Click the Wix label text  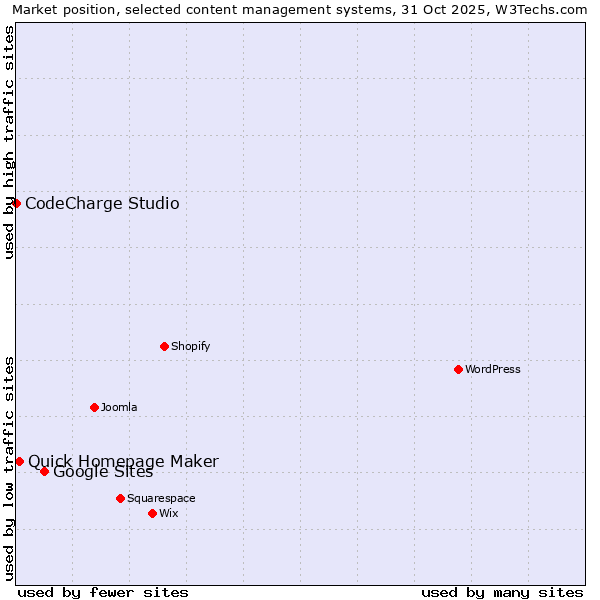tap(168, 514)
